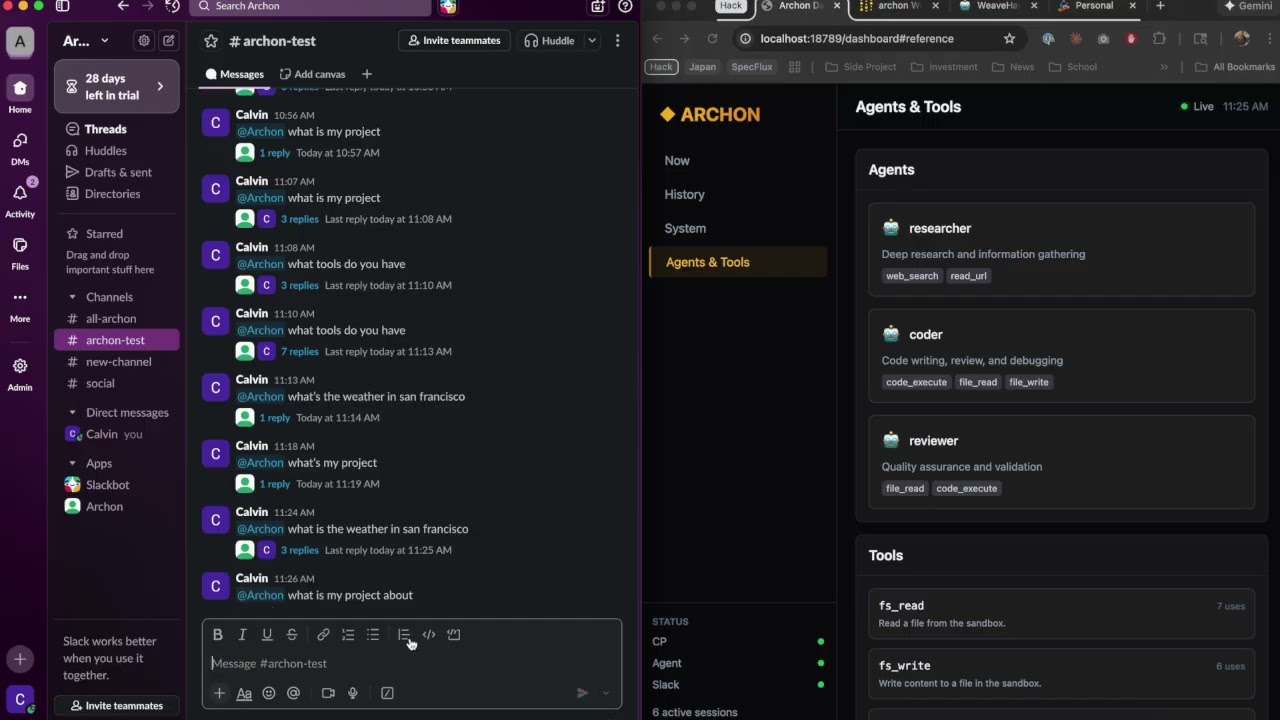Open the Hack tab group
The image size is (1280, 720).
(x=731, y=6)
